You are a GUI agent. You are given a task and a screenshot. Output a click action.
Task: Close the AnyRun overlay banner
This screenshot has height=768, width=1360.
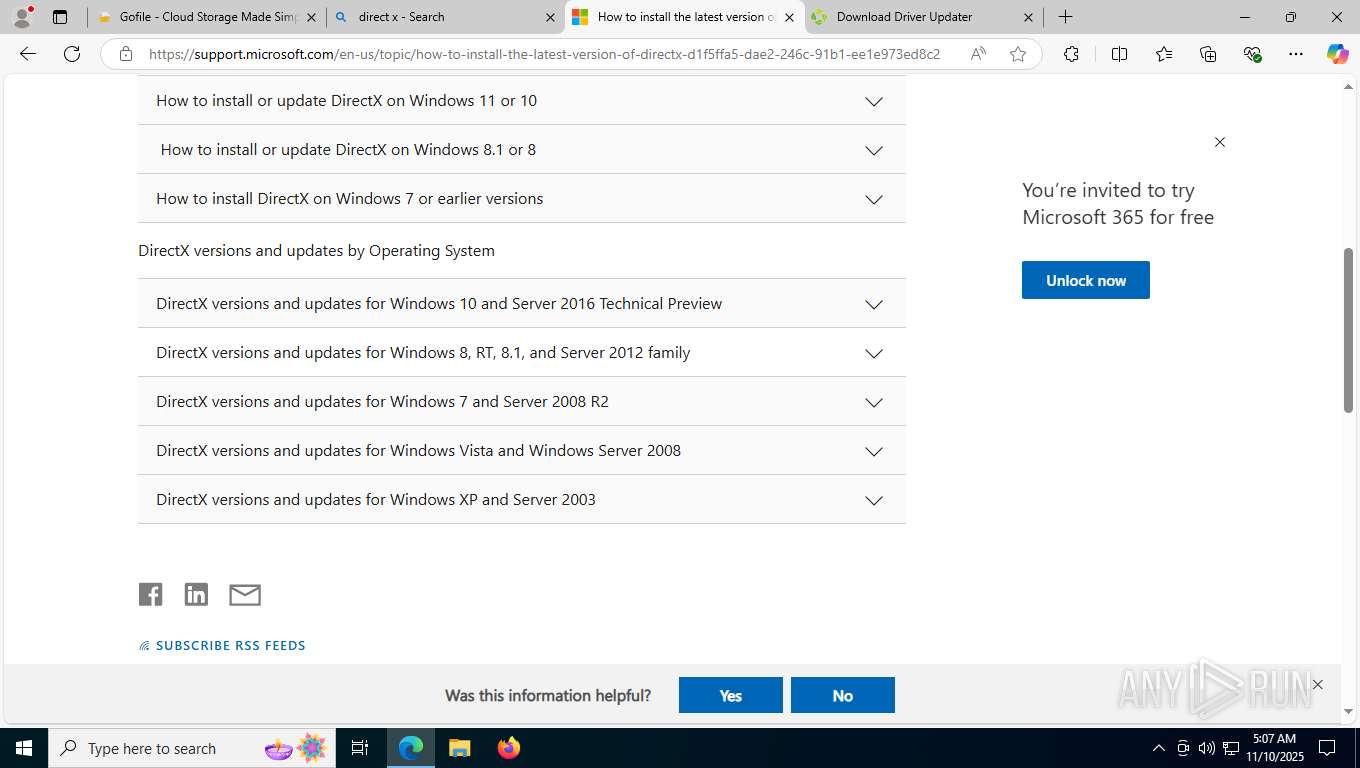pos(1318,685)
